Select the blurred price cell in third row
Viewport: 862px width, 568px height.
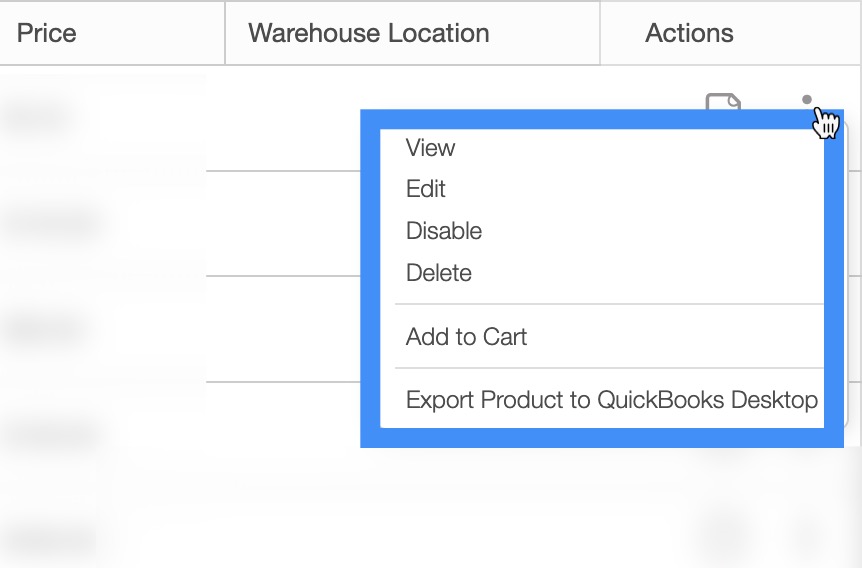[x=45, y=328]
